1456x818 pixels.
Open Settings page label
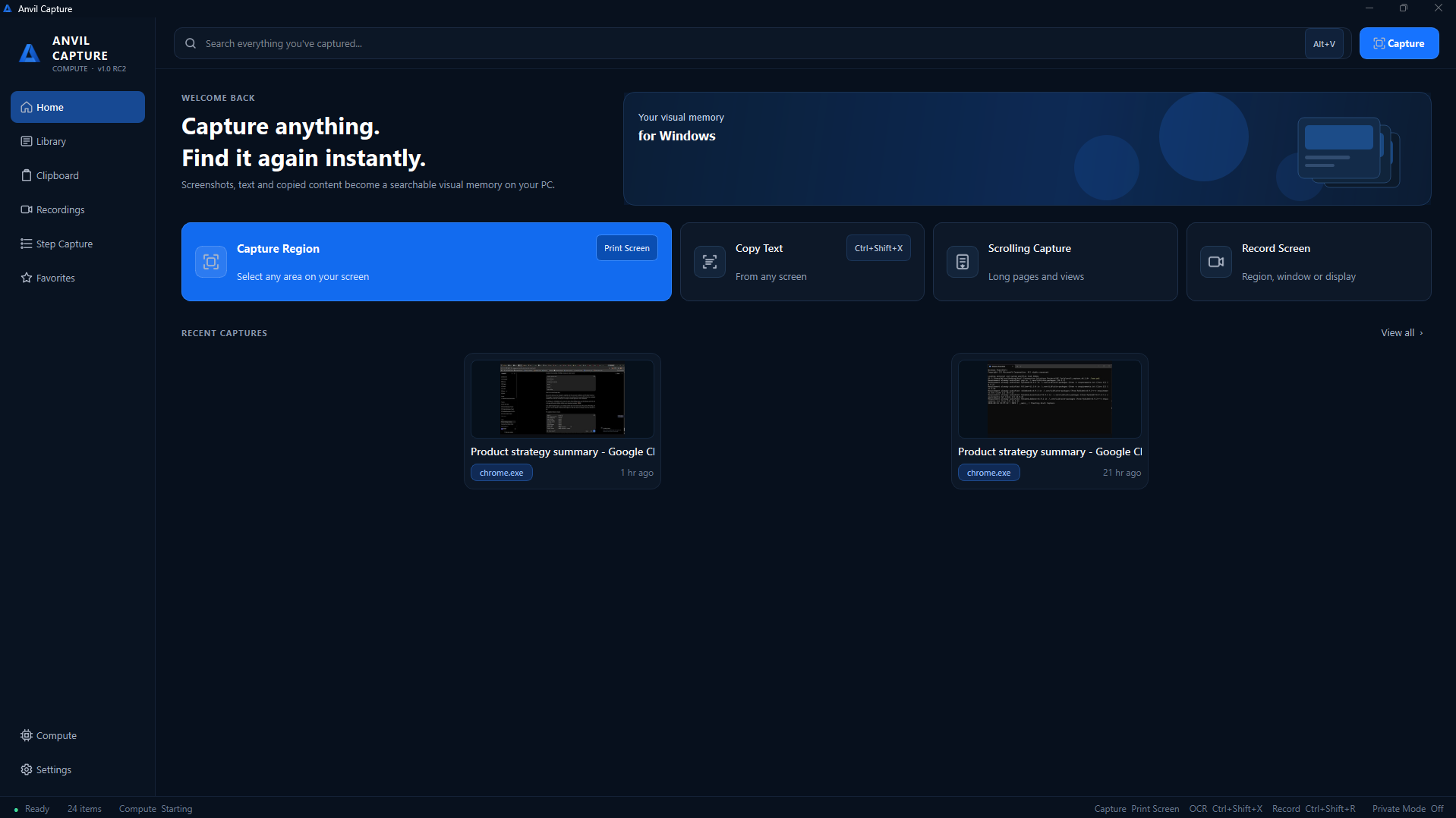[x=54, y=769]
